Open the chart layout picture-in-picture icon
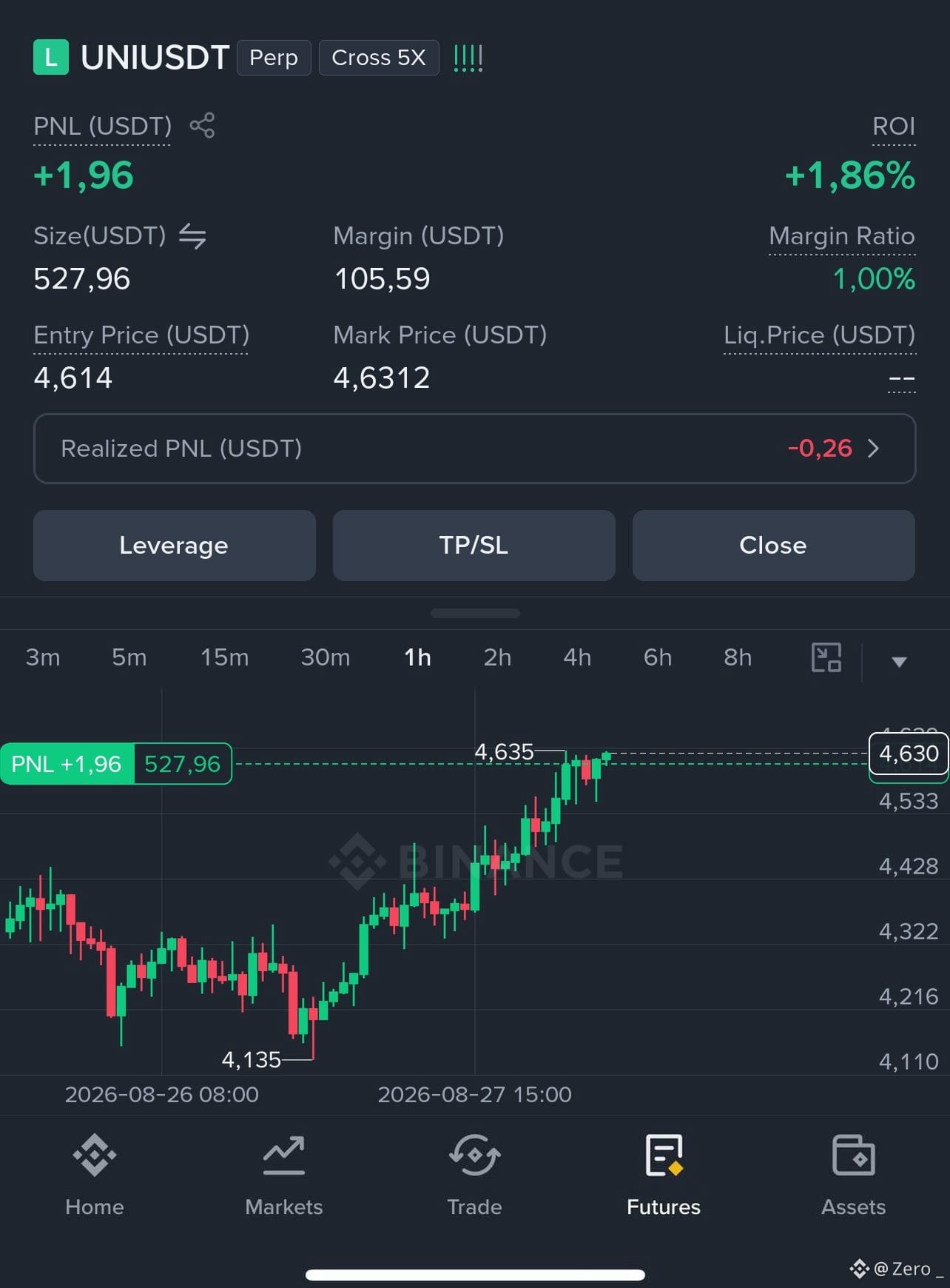Viewport: 950px width, 1288px height. [826, 657]
